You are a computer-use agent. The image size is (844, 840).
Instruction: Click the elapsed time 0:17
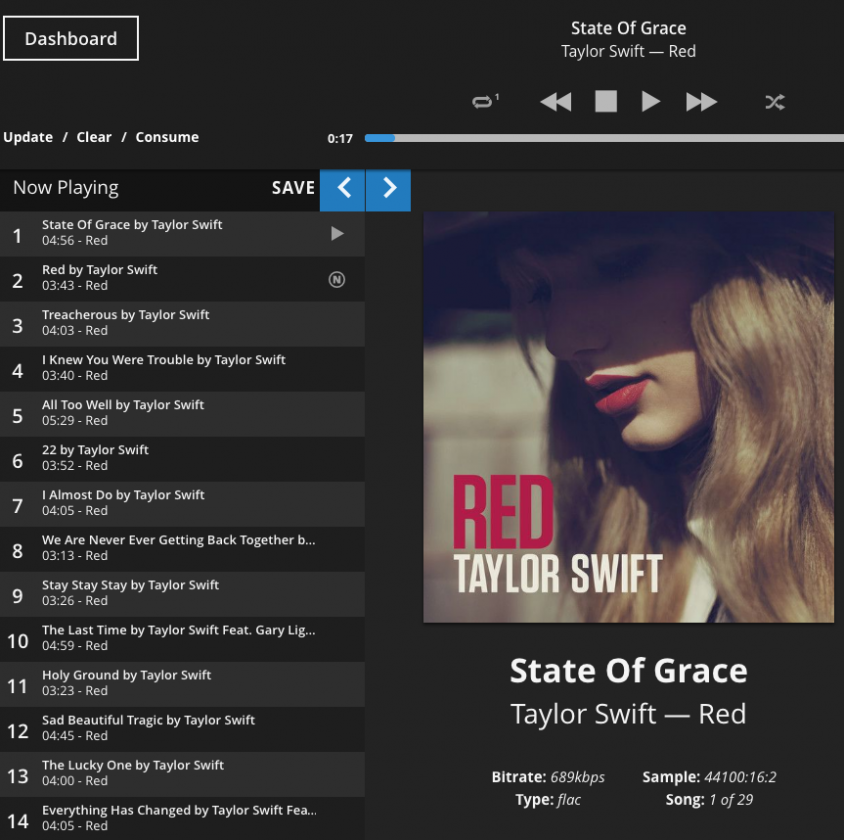[340, 139]
